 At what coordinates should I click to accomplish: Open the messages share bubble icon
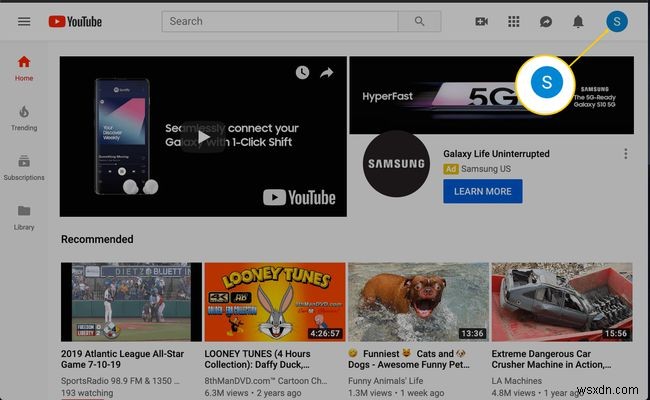click(x=546, y=22)
